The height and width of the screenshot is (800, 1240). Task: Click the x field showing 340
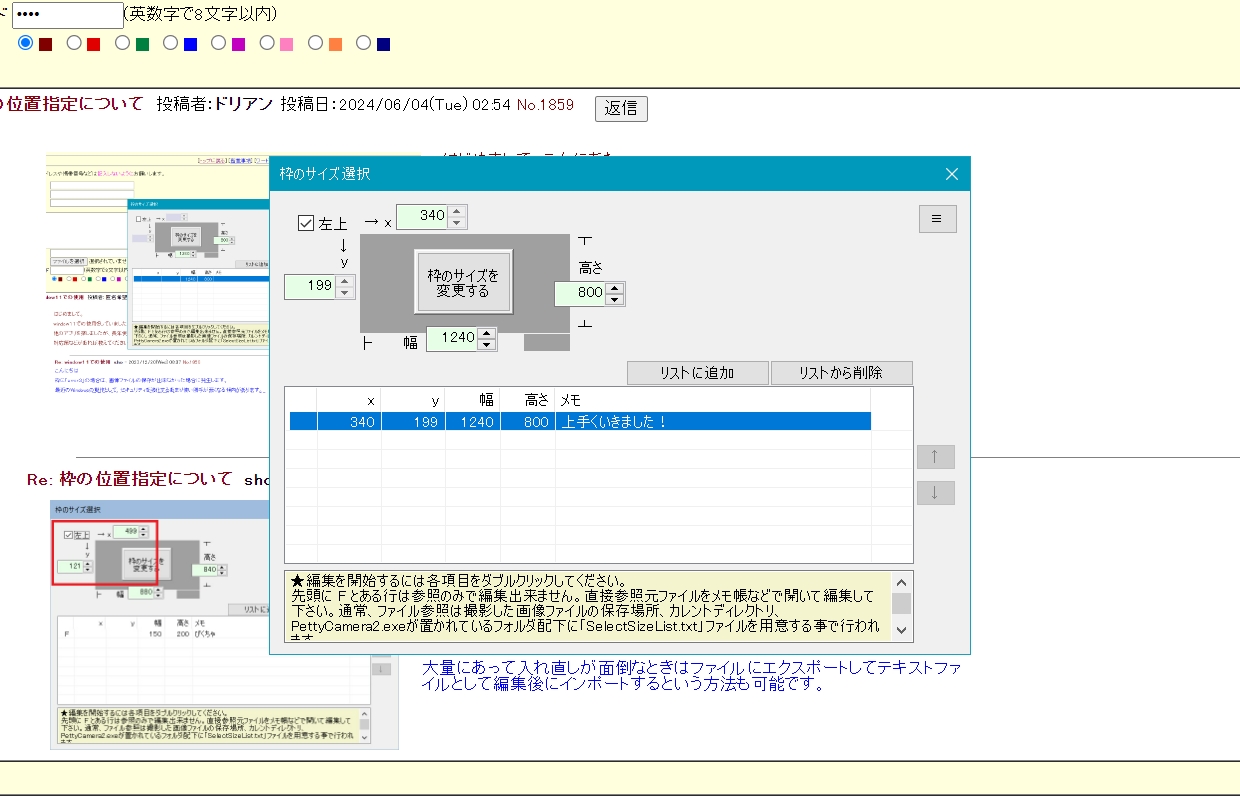pyautogui.click(x=422, y=216)
